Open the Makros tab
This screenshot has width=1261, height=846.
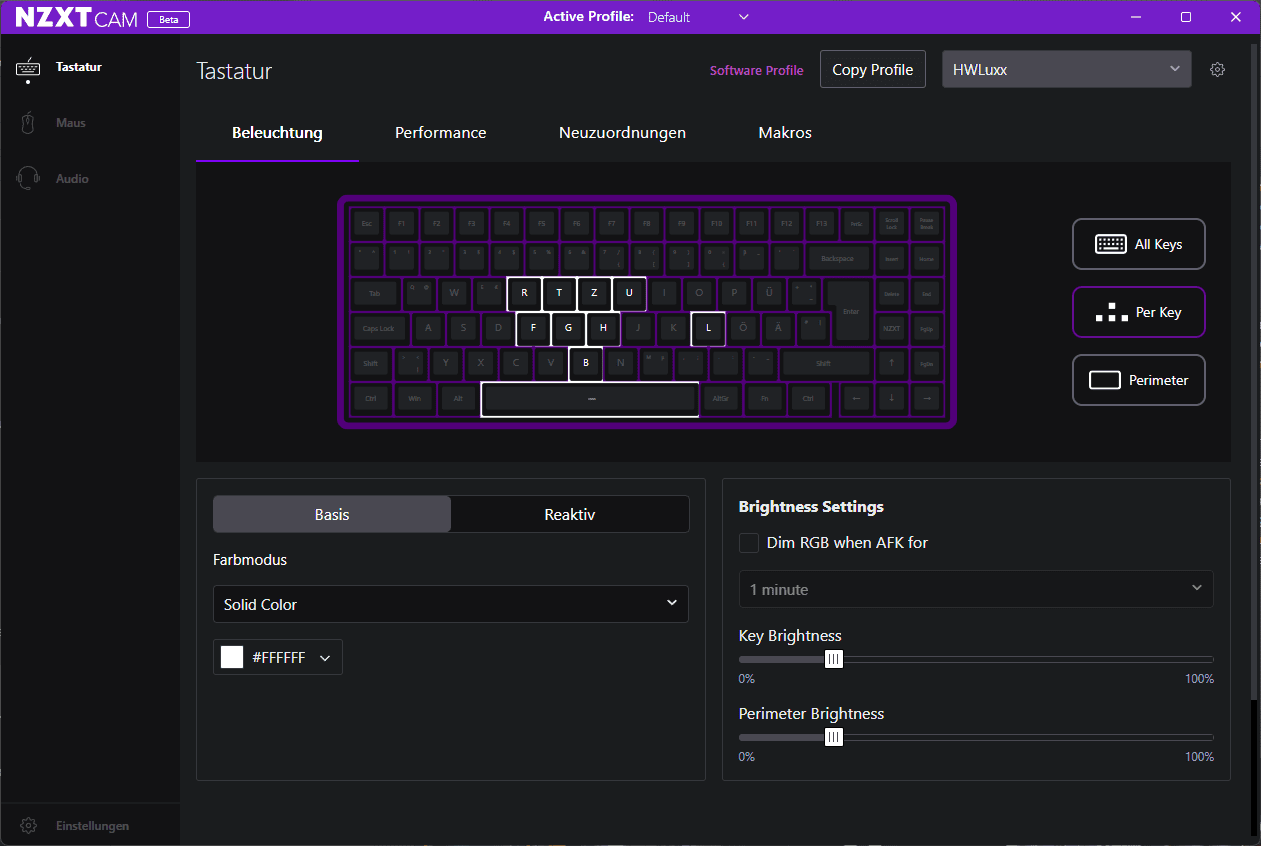[785, 132]
